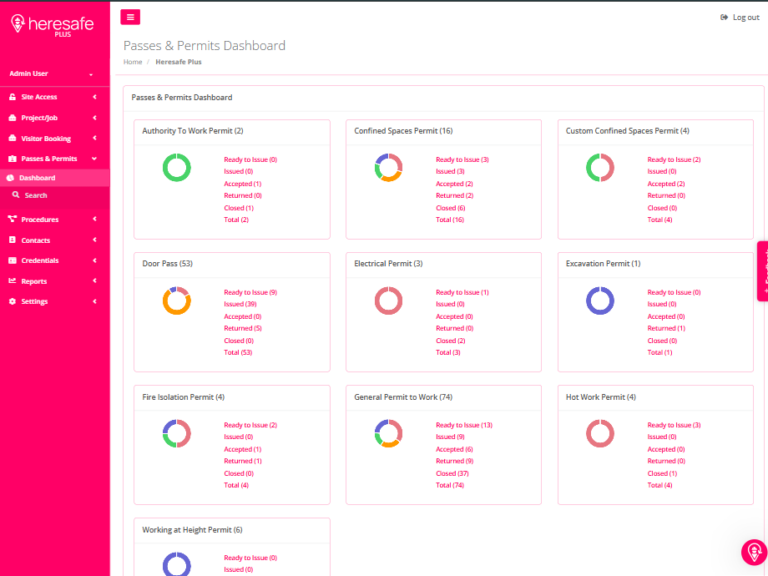Image resolution: width=768 pixels, height=576 pixels.
Task: Open Hot Work Permit Ready to Issue (3)
Action: pyautogui.click(x=674, y=425)
